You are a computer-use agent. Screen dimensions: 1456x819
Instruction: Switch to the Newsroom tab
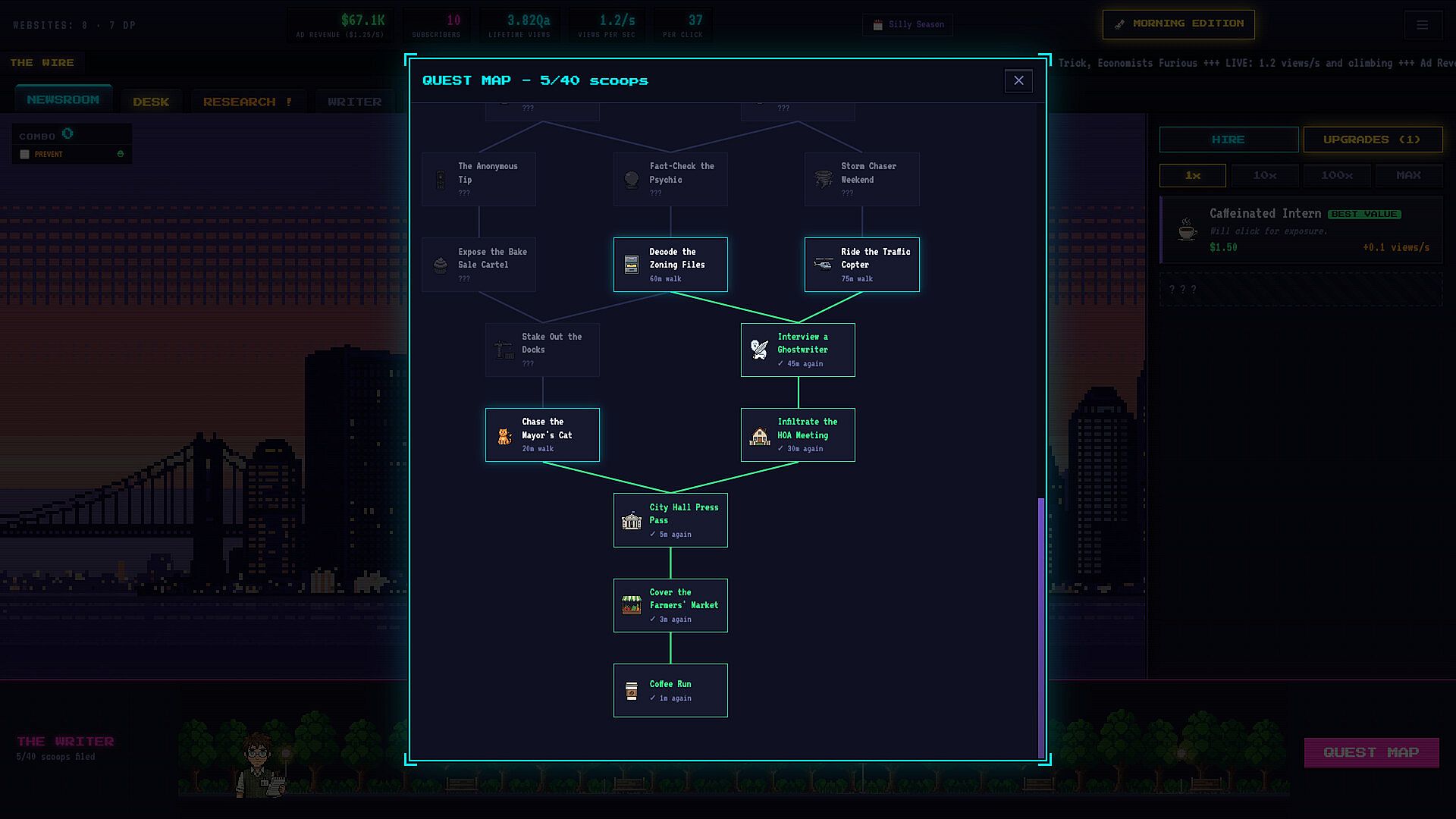[x=63, y=99]
